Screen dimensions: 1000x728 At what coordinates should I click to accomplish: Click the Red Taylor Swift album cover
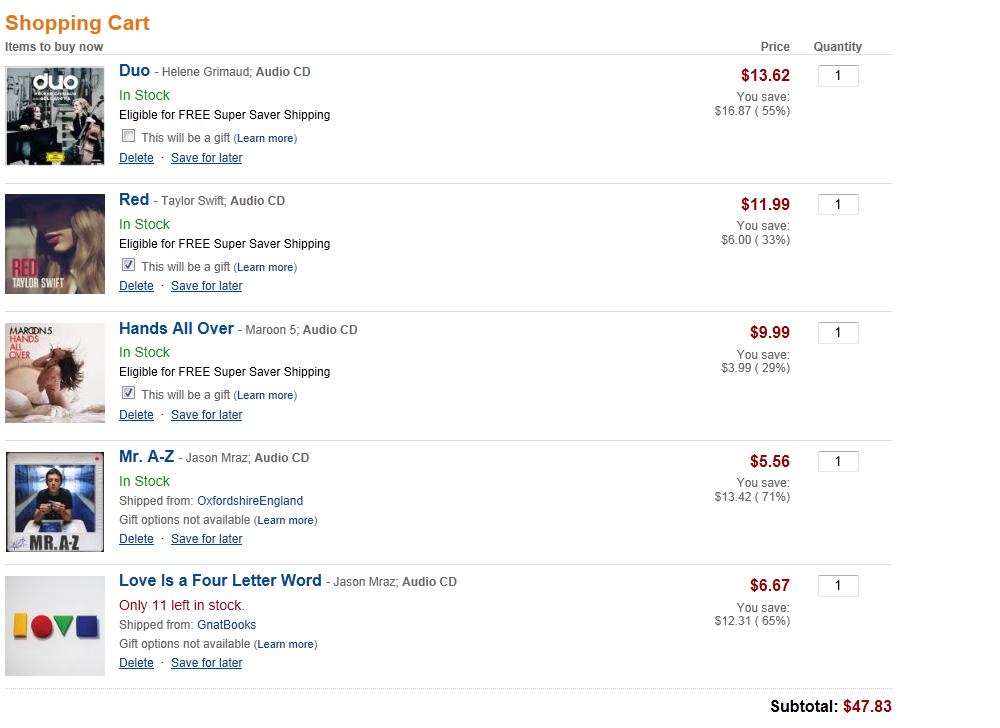[x=55, y=244]
